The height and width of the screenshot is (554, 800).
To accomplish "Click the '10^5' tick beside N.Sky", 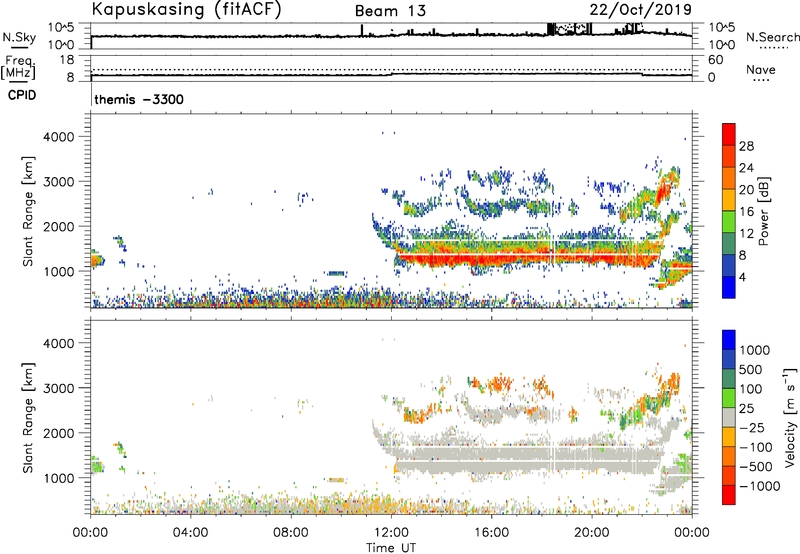I will (x=61, y=28).
